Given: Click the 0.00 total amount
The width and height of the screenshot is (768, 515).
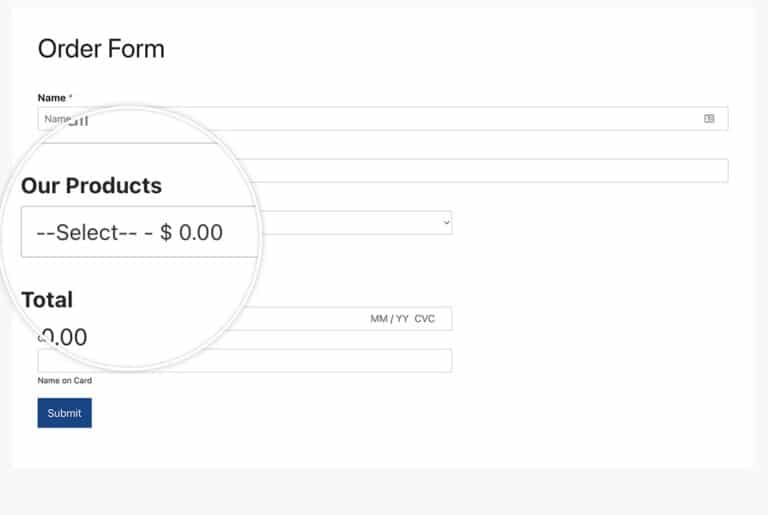Looking at the screenshot, I should click(63, 337).
